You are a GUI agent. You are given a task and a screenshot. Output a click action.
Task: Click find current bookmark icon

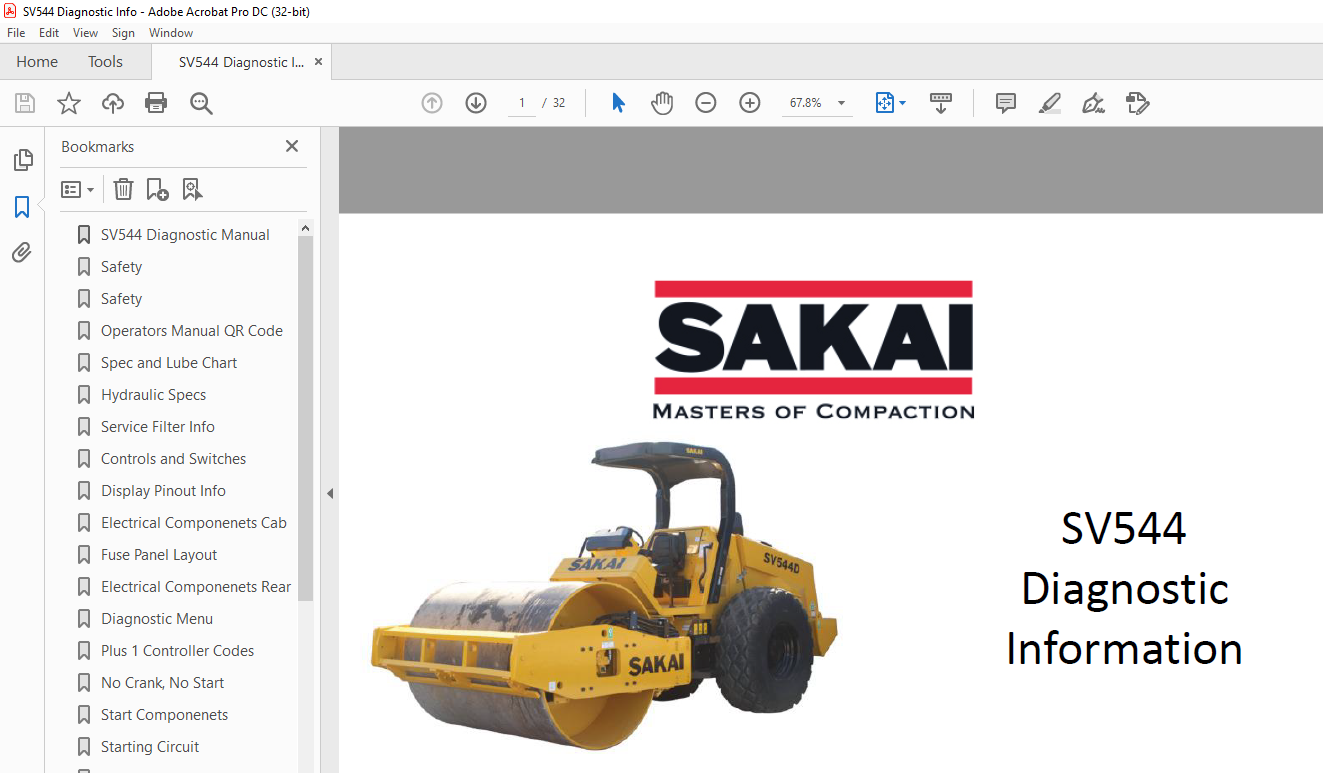[x=192, y=189]
